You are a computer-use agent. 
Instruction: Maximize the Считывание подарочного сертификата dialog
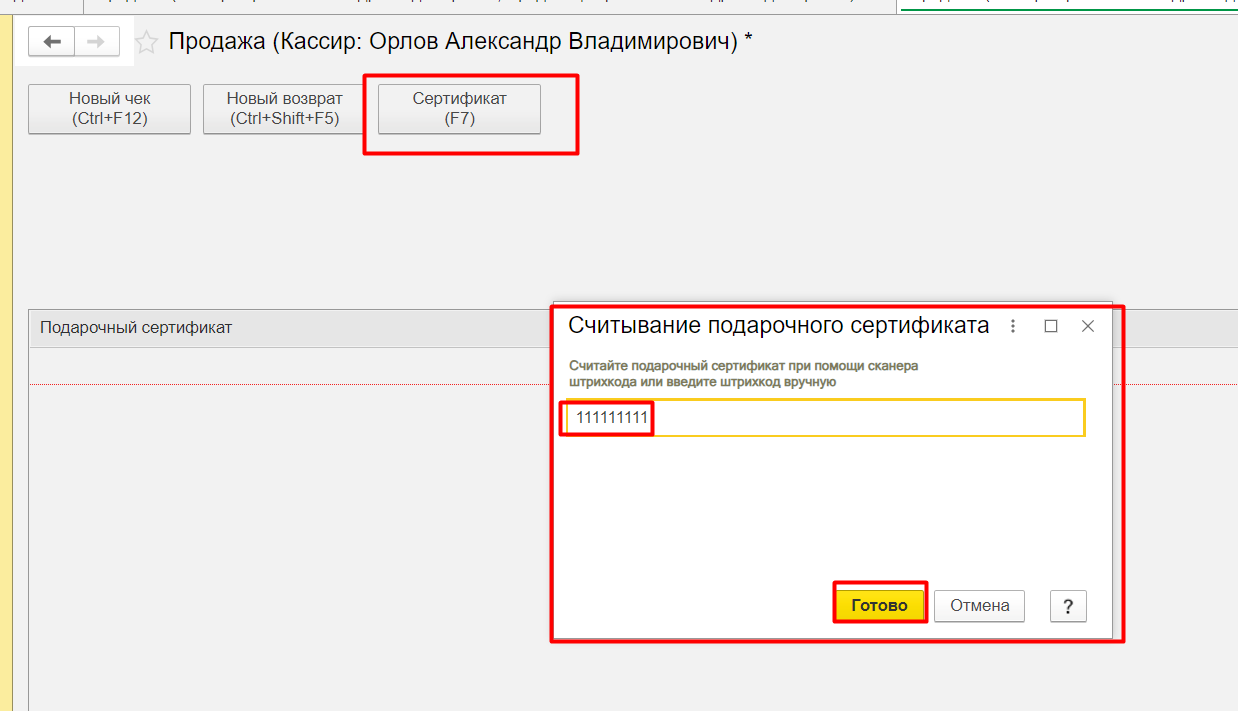[x=1051, y=326]
